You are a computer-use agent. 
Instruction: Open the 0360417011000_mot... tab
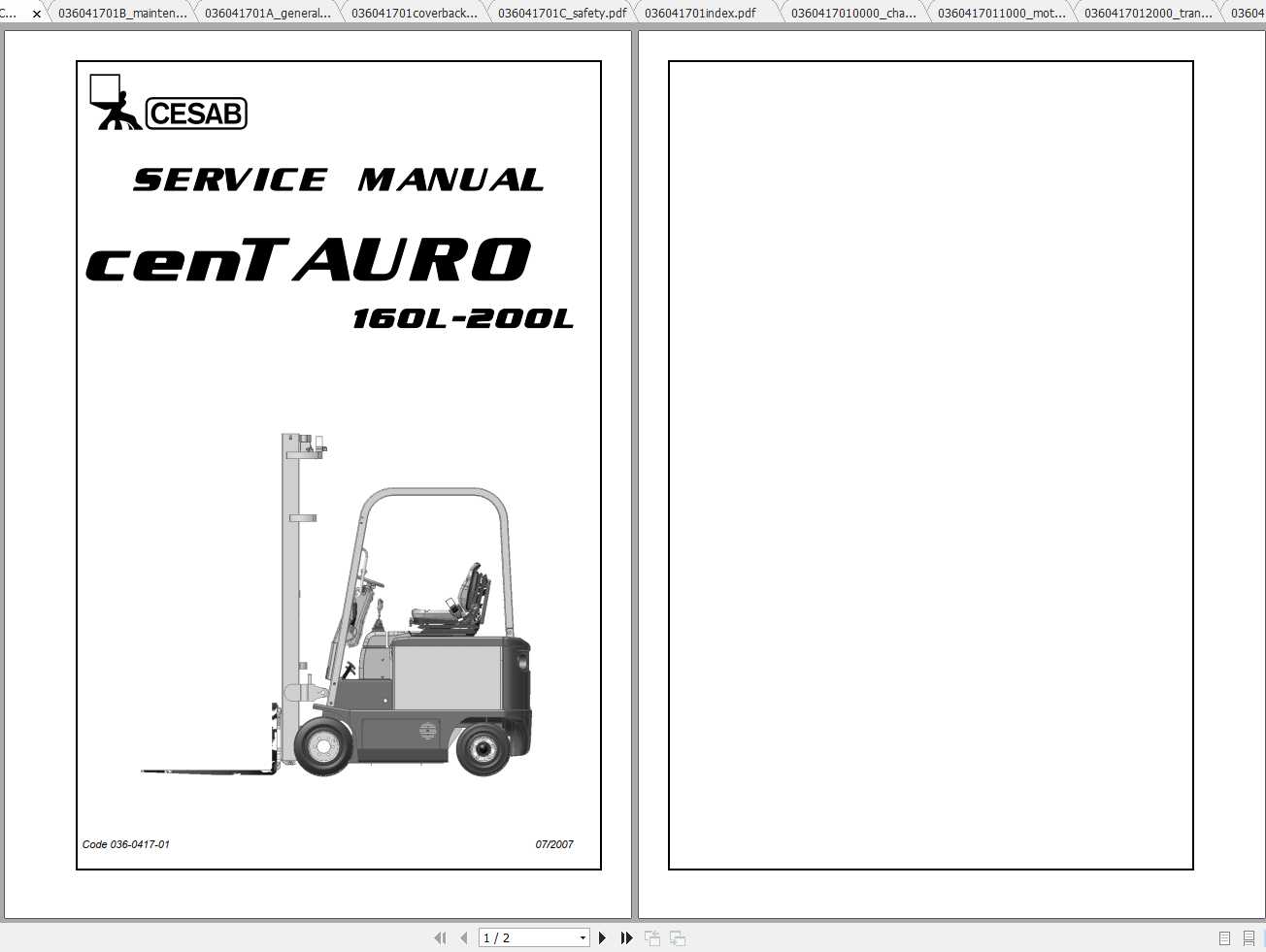(x=1001, y=13)
